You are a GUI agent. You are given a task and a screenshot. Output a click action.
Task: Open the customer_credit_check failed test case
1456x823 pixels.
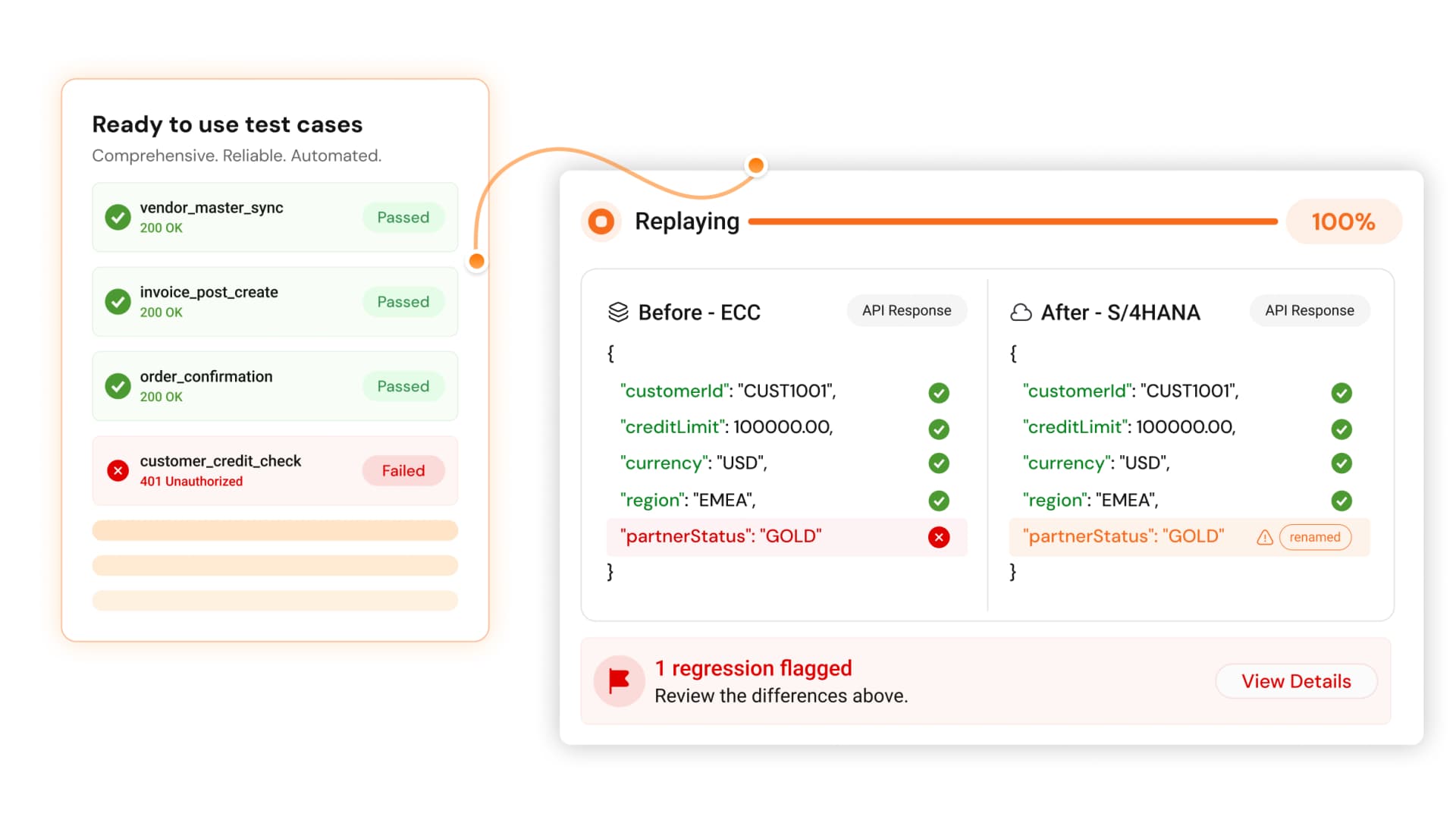tap(275, 470)
